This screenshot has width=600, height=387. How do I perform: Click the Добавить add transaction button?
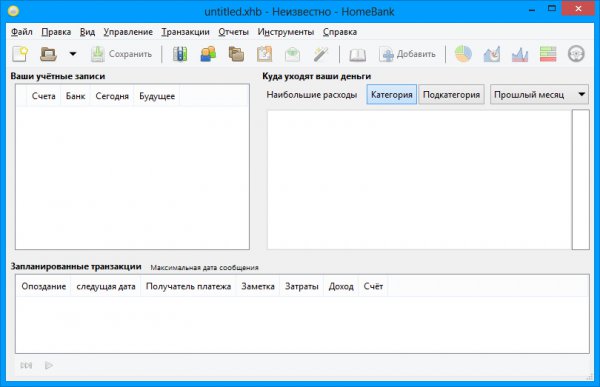point(407,54)
